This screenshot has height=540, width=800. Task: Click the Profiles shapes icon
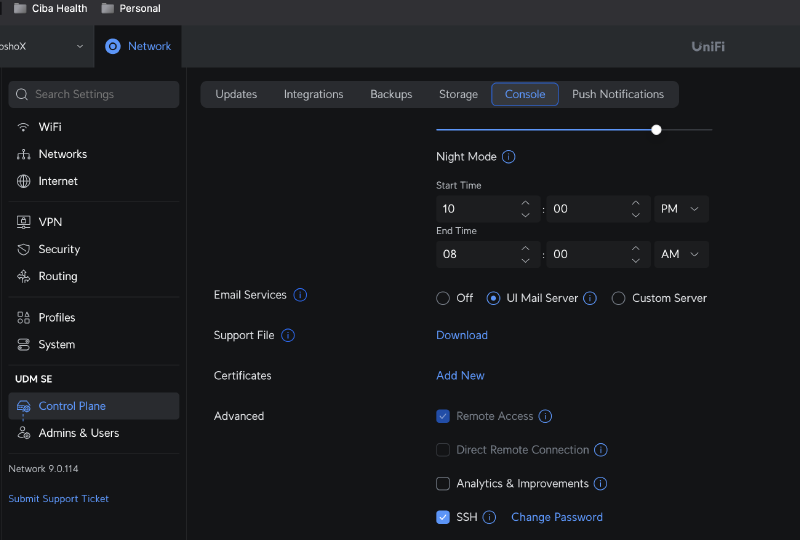(x=23, y=317)
